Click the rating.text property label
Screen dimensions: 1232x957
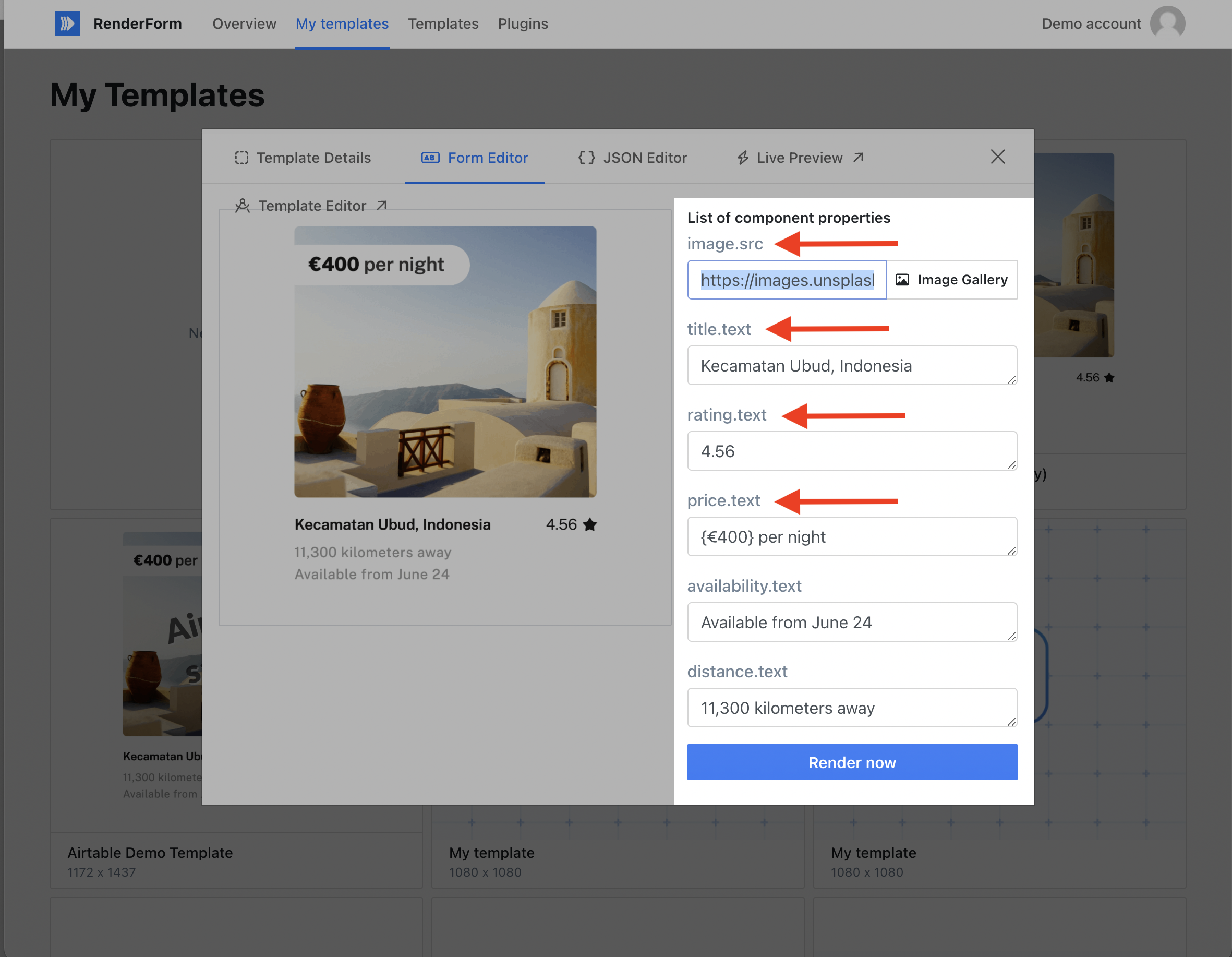click(727, 415)
